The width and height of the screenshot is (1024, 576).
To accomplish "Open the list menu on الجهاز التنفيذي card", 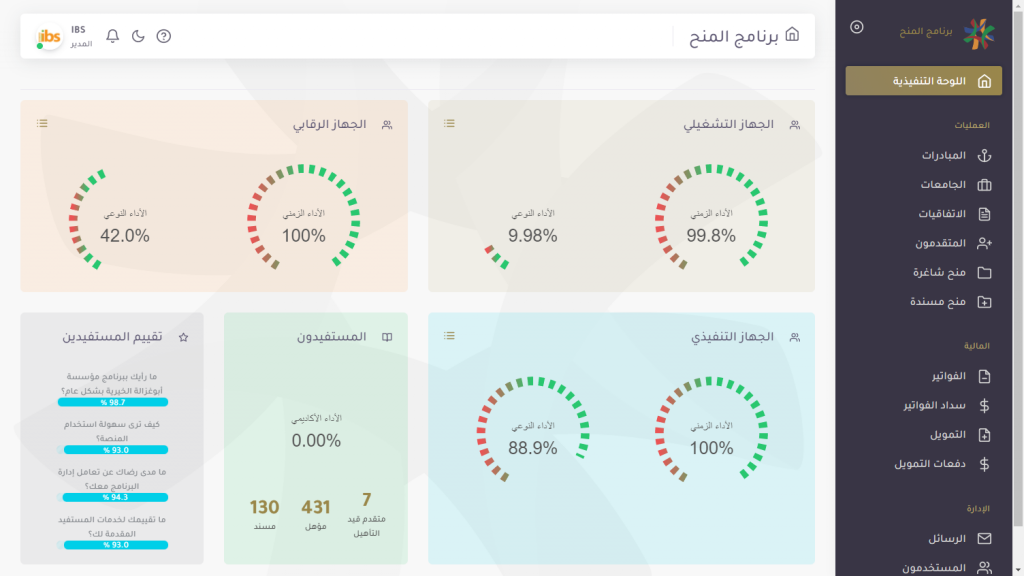I will (450, 335).
